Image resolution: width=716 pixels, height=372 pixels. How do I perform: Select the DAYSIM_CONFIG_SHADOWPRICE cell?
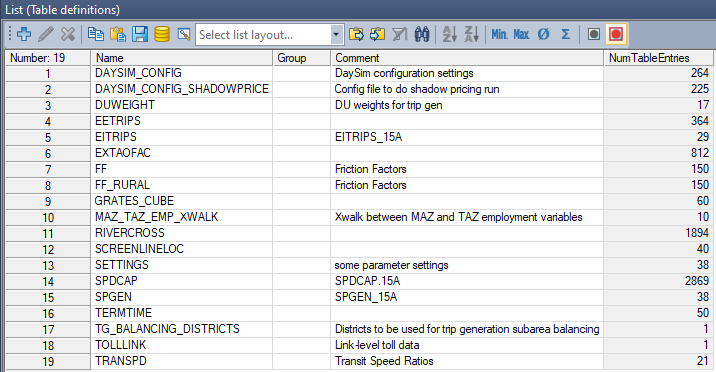tap(182, 89)
